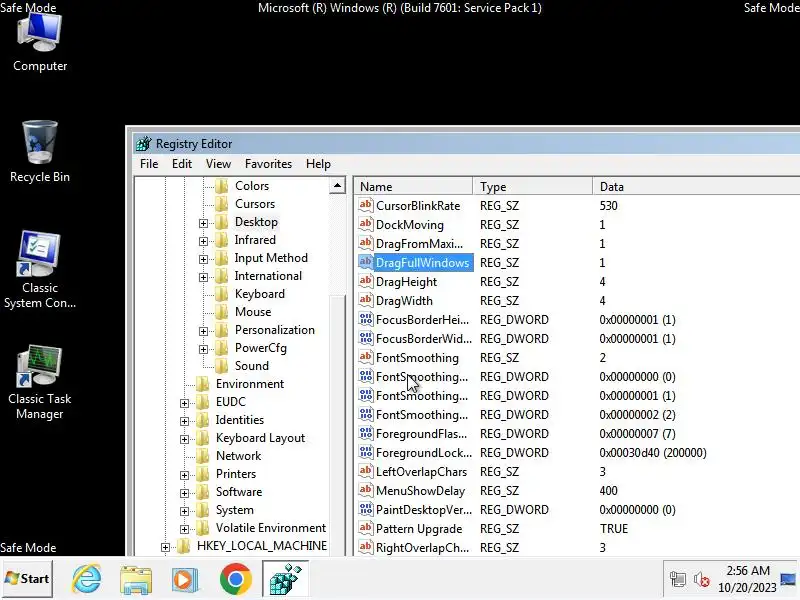
Task: Launch Windows Media Player from taskbar
Action: [185, 579]
